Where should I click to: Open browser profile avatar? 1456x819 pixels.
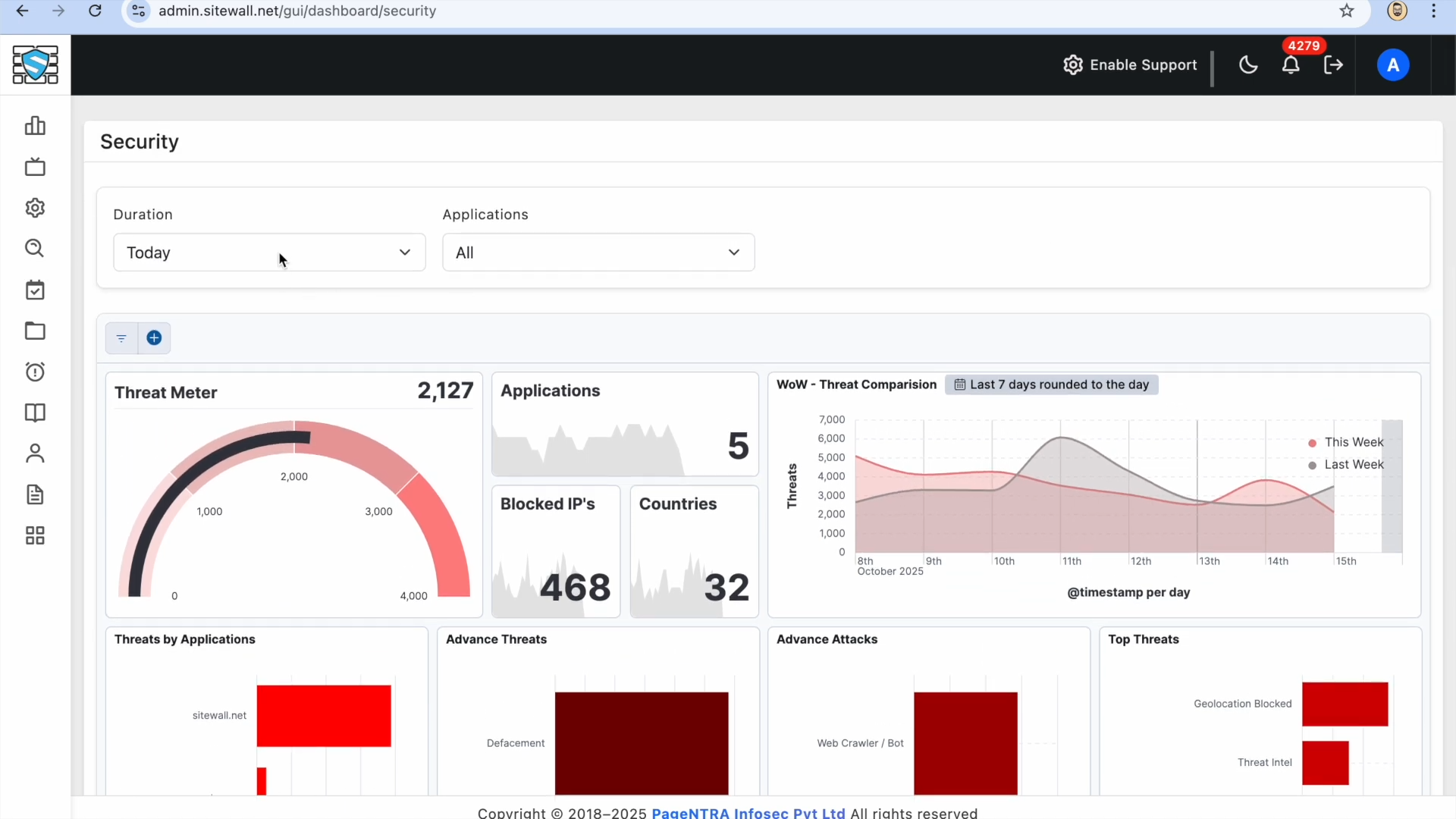coord(1397,11)
